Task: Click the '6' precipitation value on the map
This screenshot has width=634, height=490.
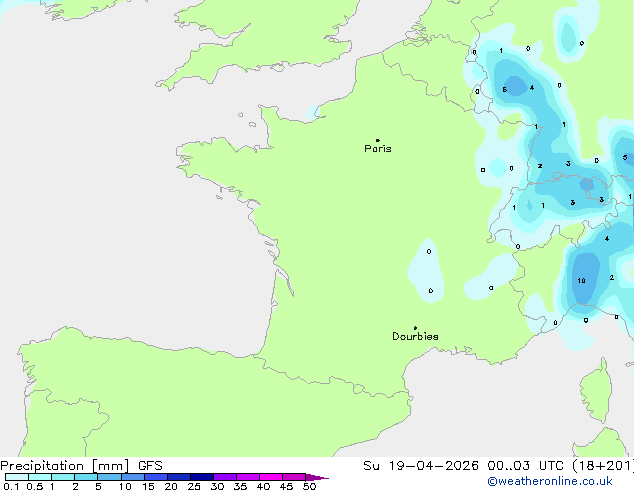Action: point(505,89)
